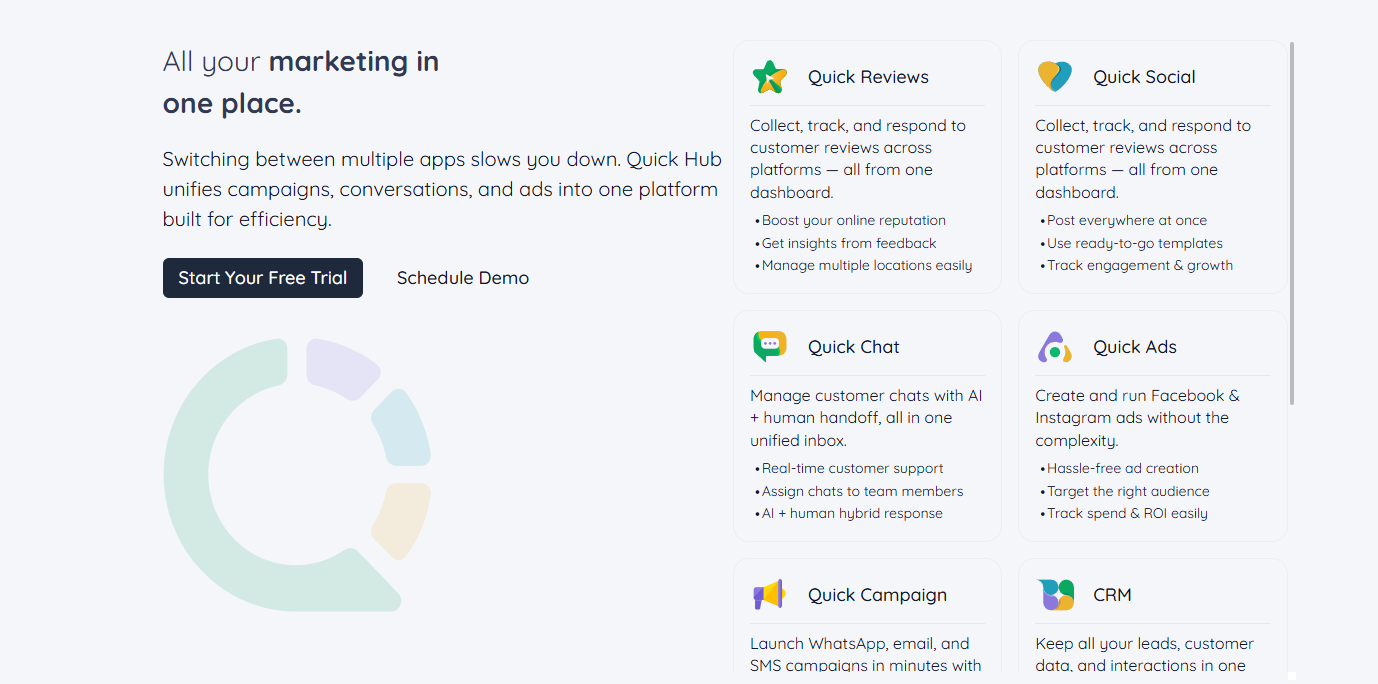This screenshot has width=1378, height=684.
Task: Click the Quick Chat description text
Action: click(866, 418)
